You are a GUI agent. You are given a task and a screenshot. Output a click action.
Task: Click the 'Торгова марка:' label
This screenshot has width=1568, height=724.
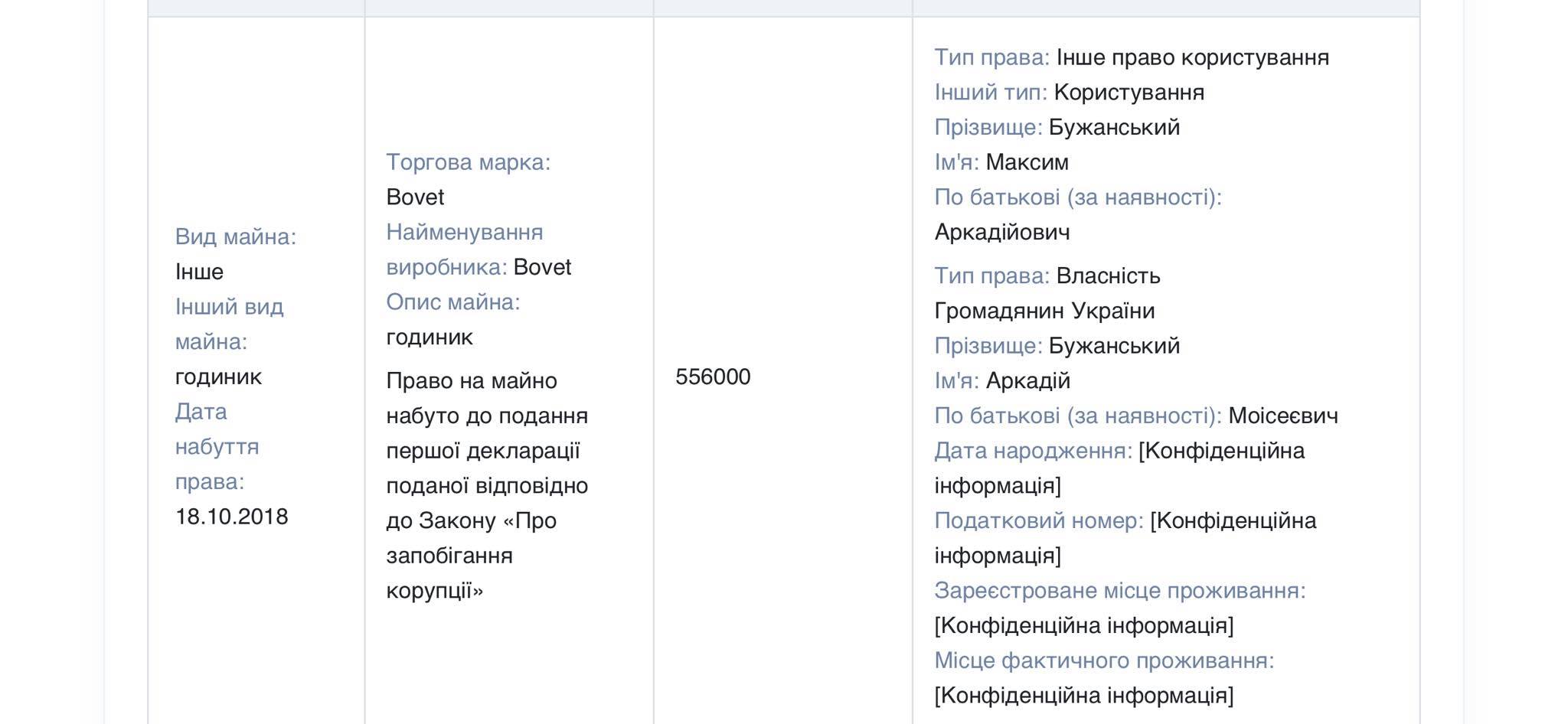pyautogui.click(x=468, y=162)
